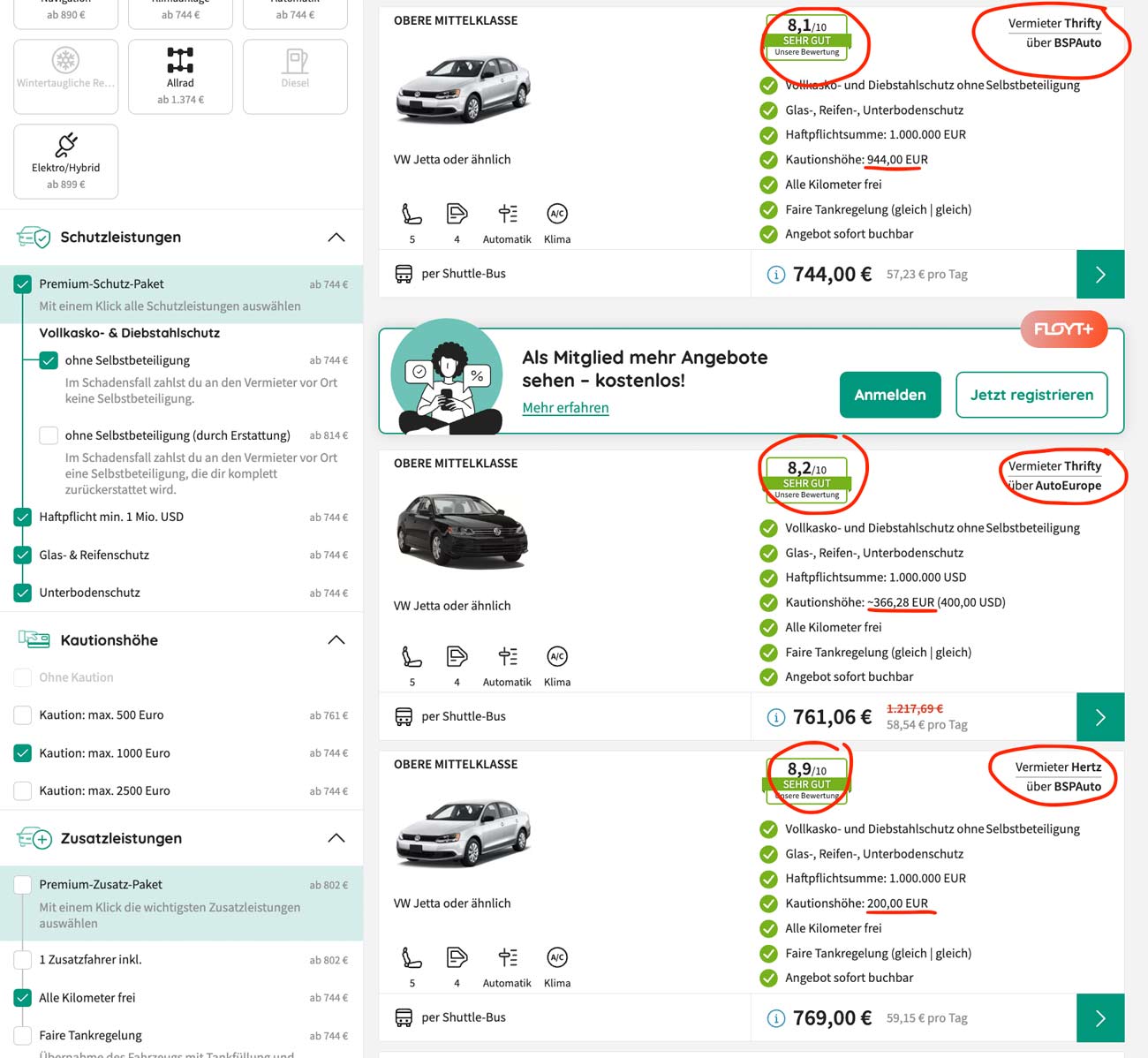The height and width of the screenshot is (1058, 1148).
Task: Click Automatik gear icon in 744,00 € offer
Action: coord(507,214)
